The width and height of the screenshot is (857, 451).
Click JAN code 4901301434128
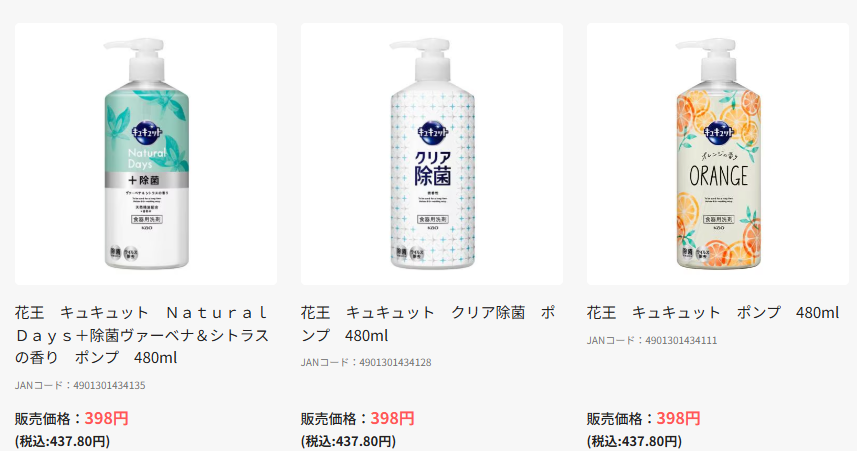tap(366, 362)
